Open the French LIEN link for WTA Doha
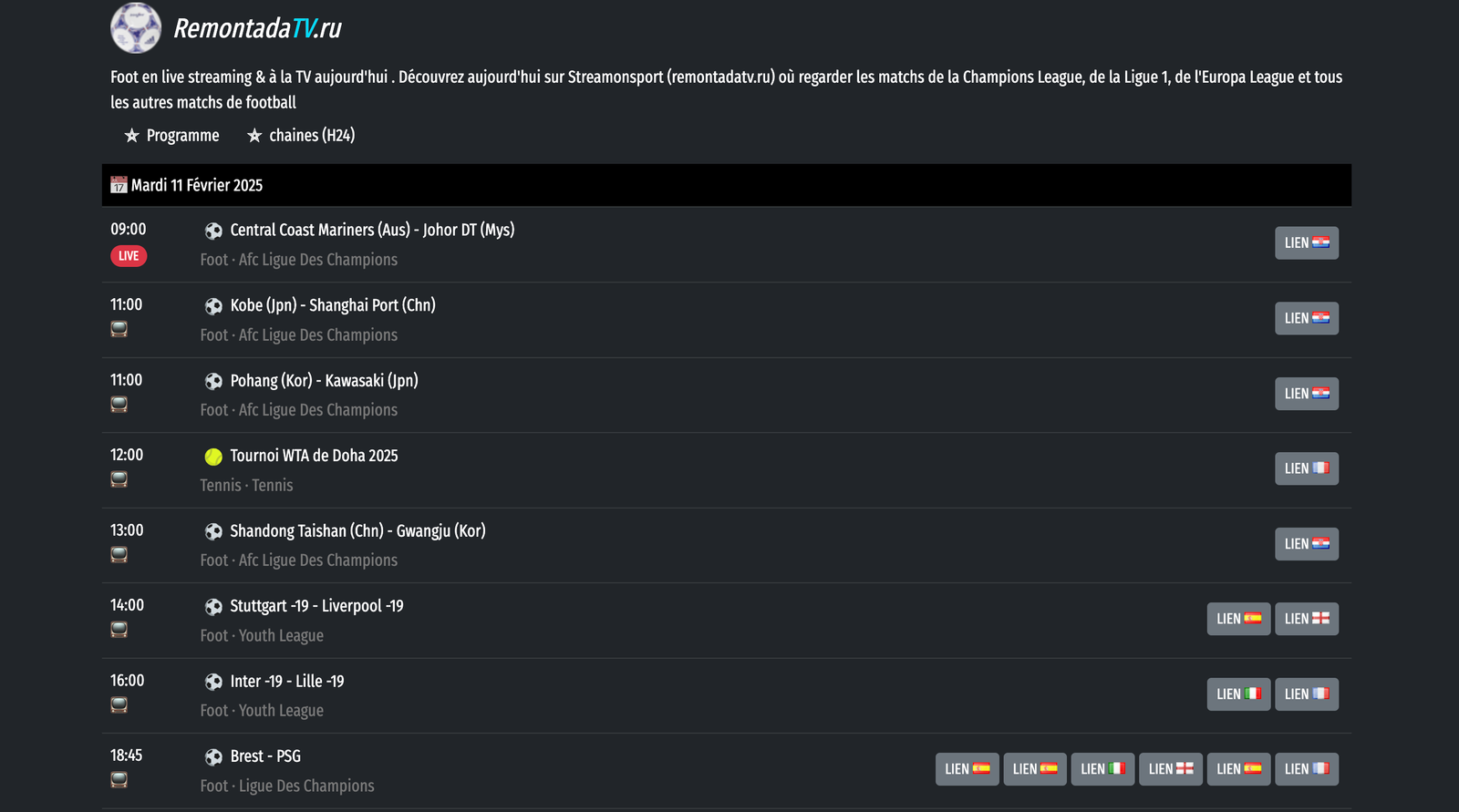 pyautogui.click(x=1307, y=468)
